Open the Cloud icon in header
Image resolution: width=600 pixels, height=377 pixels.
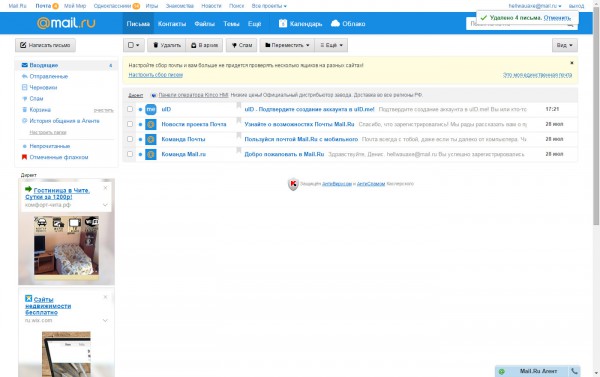pyautogui.click(x=335, y=23)
